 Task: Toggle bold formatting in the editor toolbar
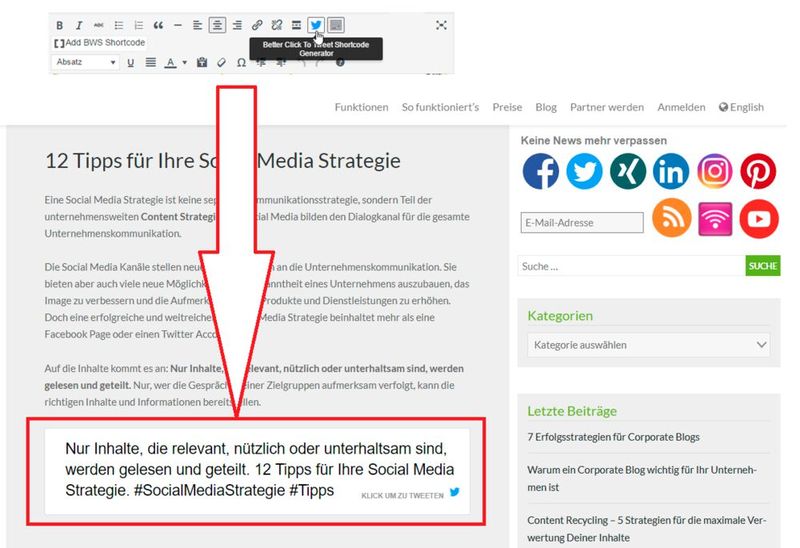59,25
